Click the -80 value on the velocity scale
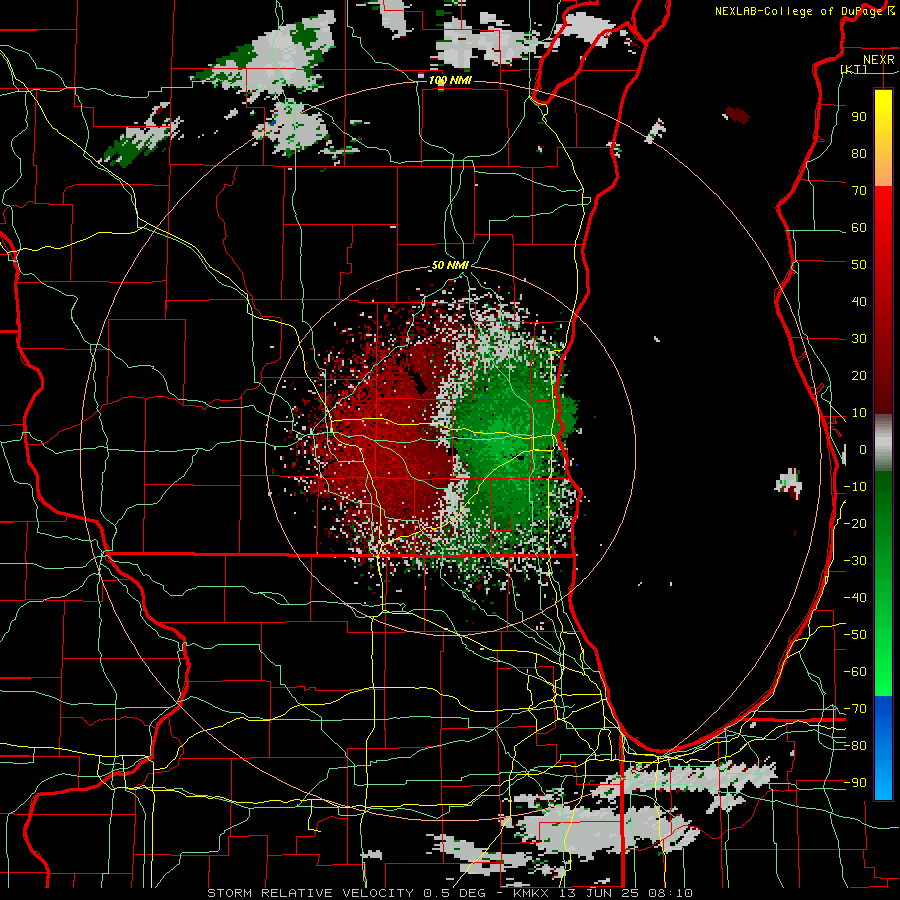The width and height of the screenshot is (900, 900). click(855, 746)
